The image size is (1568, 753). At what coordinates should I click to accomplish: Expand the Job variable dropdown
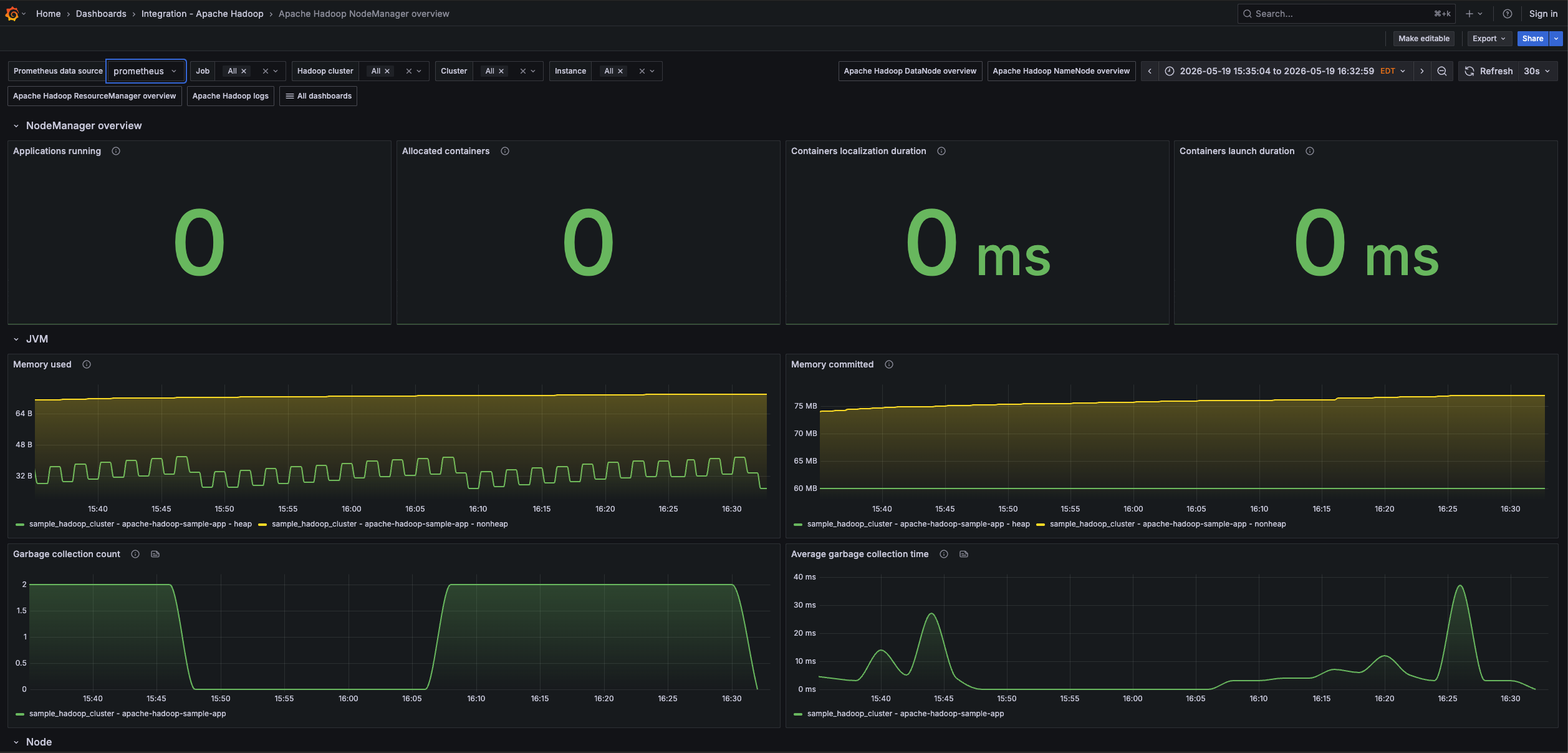[276, 71]
